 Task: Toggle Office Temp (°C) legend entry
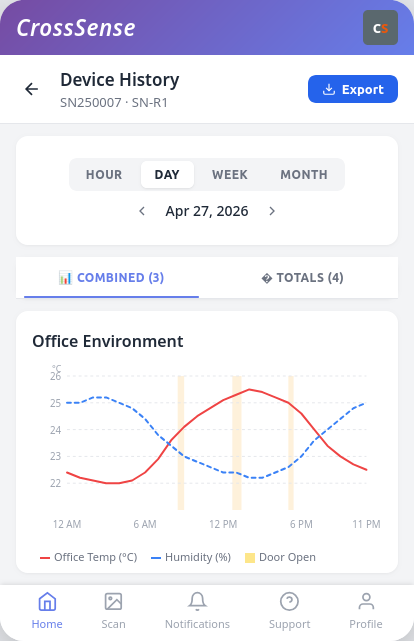pyautogui.click(x=89, y=558)
